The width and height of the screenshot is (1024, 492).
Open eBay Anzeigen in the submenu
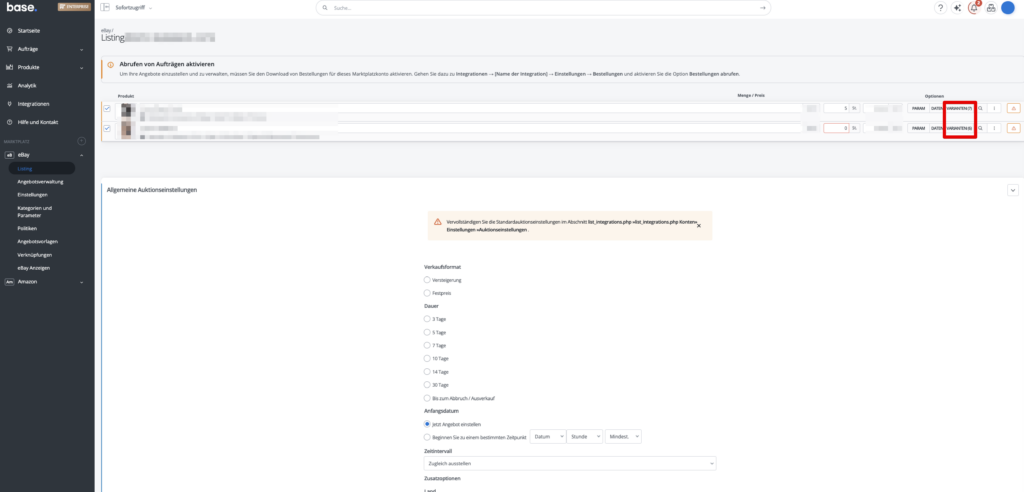click(x=34, y=268)
